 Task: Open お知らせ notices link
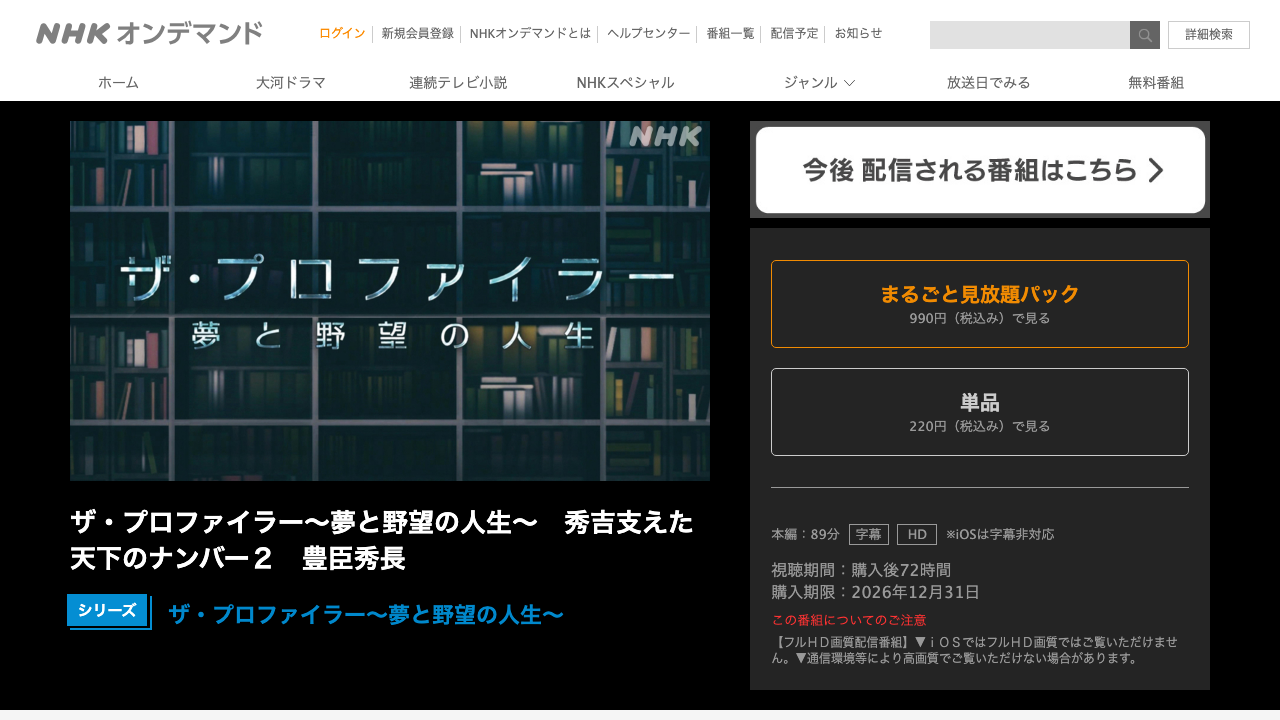pos(858,33)
